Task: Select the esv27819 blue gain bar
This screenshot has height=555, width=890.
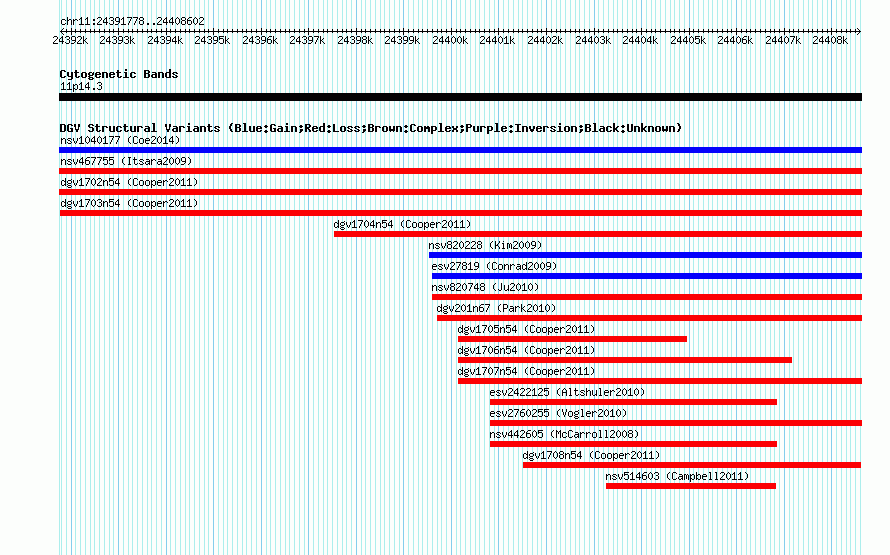Action: (647, 276)
